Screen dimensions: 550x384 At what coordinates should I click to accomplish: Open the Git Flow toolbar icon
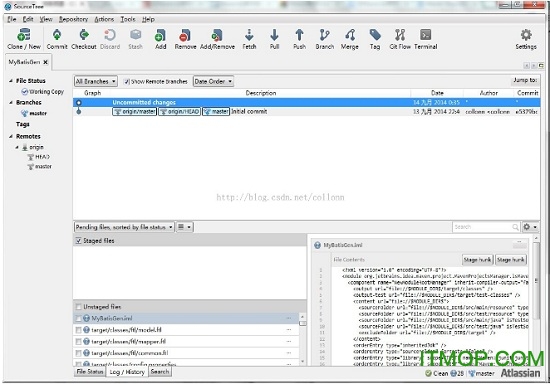400,39
